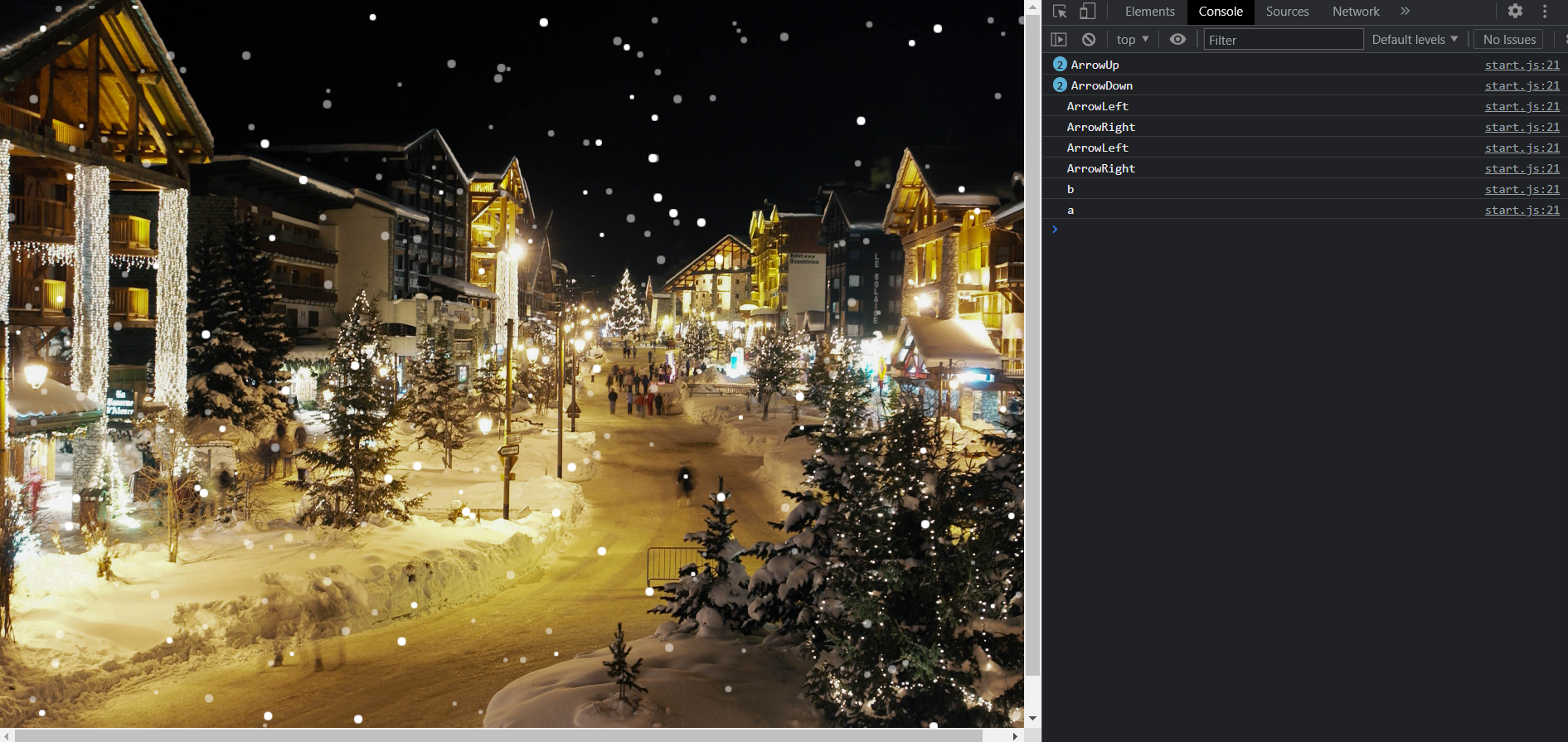Image resolution: width=1568 pixels, height=742 pixels.
Task: Select the second ArrowRight log message
Action: [1100, 168]
